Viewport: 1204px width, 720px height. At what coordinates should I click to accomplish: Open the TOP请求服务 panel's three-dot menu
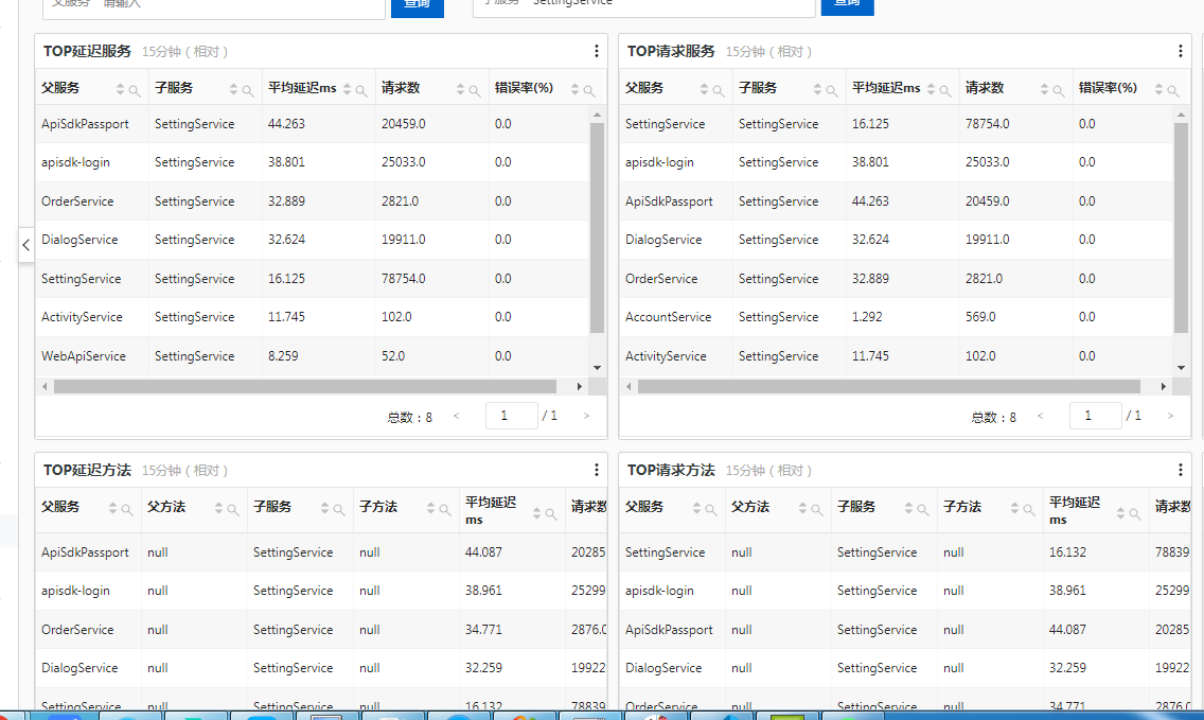click(x=1180, y=51)
